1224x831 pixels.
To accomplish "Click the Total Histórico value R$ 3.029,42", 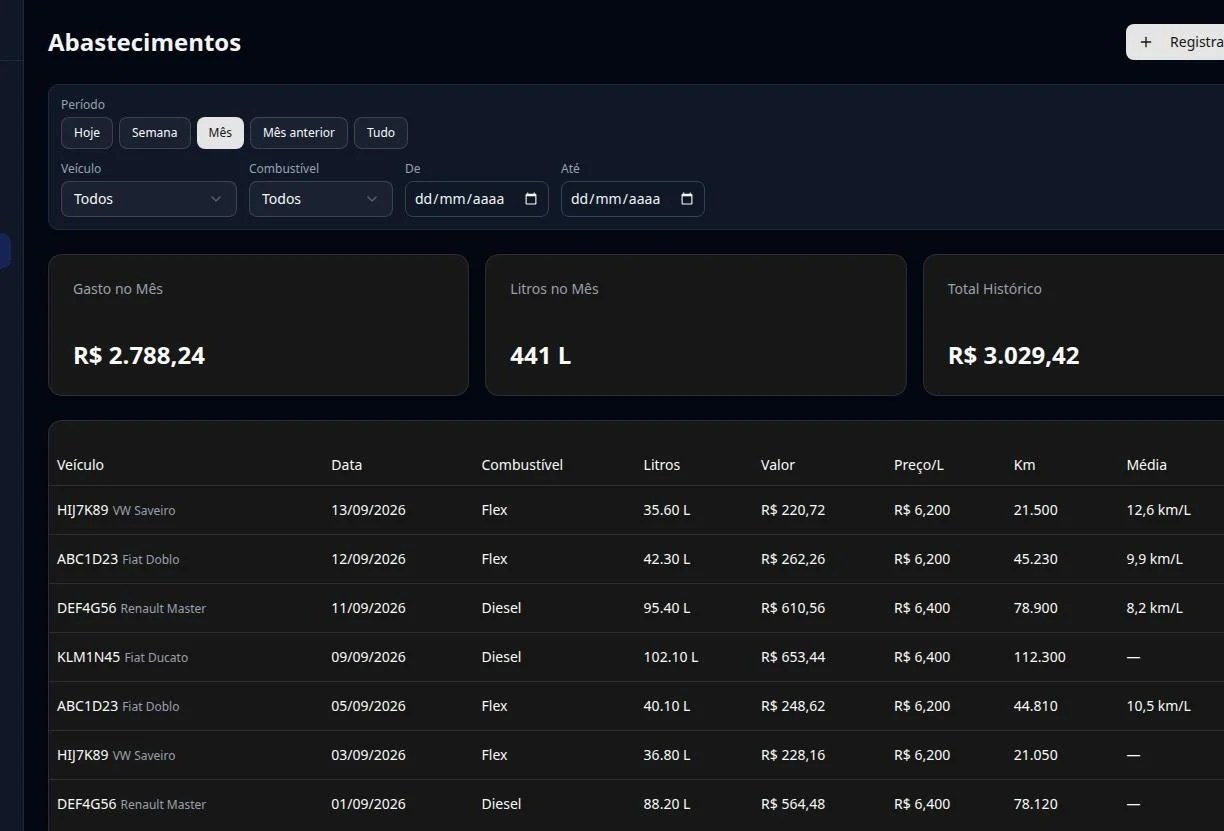I will [x=1014, y=356].
